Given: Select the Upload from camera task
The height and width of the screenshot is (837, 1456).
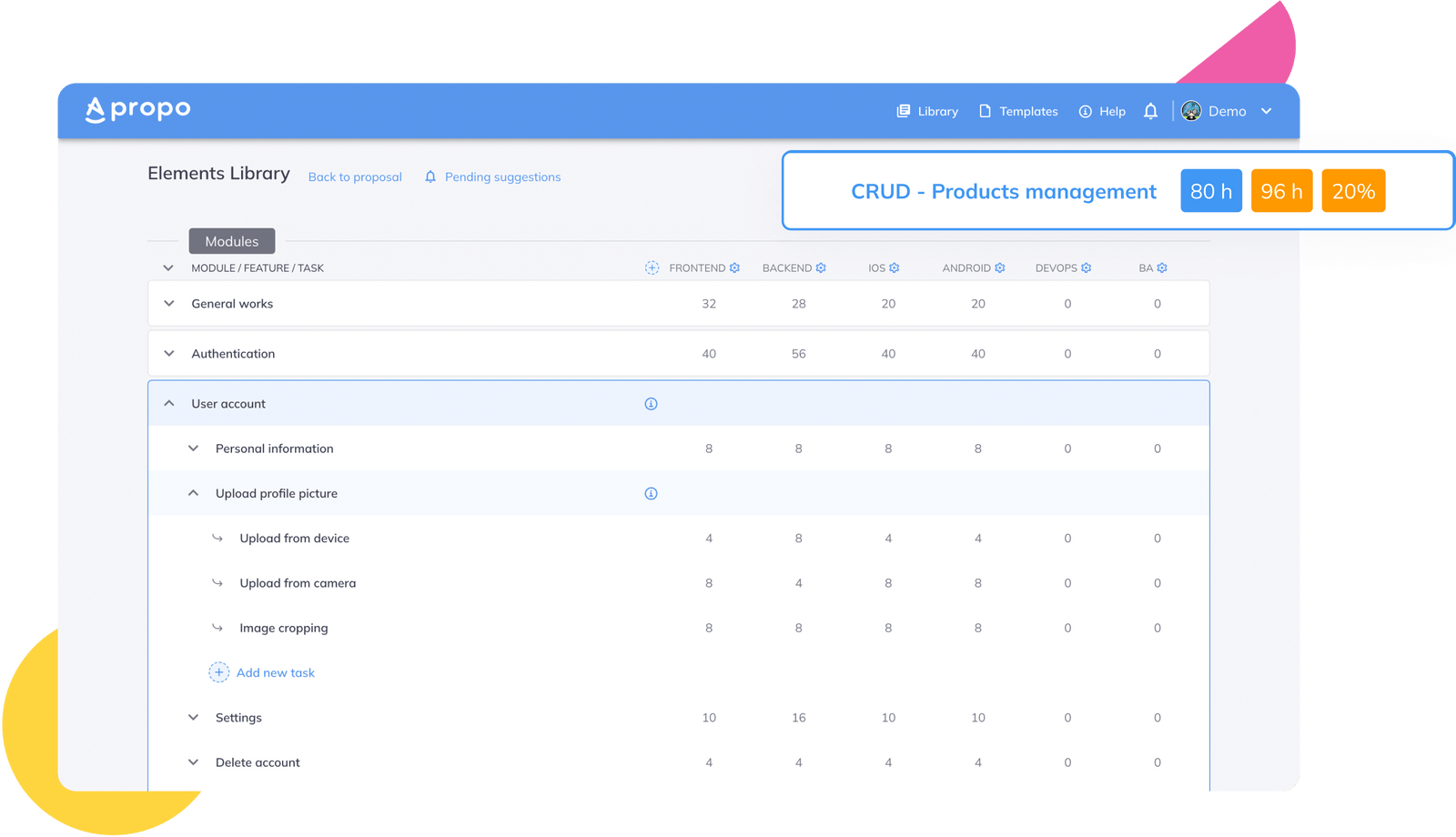Looking at the screenshot, I should (x=298, y=582).
